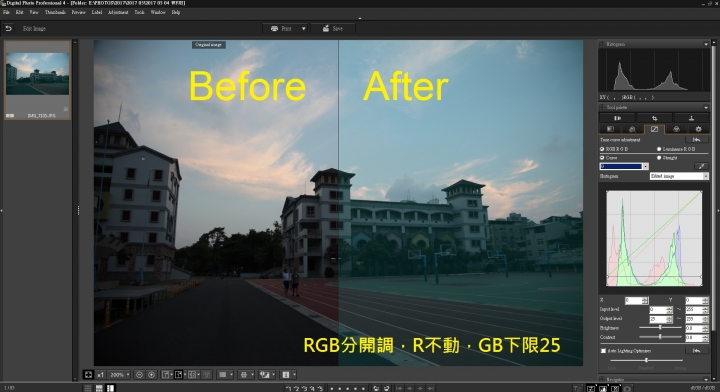Click the x1 actual-size zoom button

pos(101,375)
